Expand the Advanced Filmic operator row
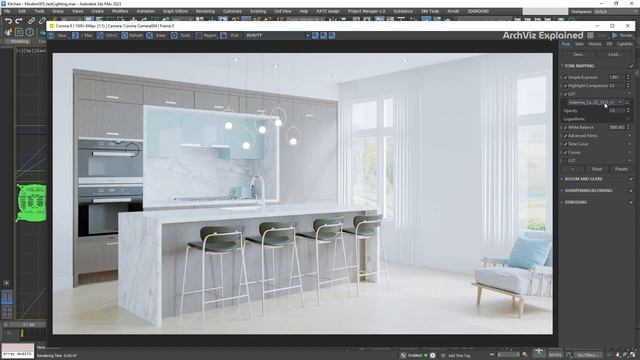 (629, 136)
